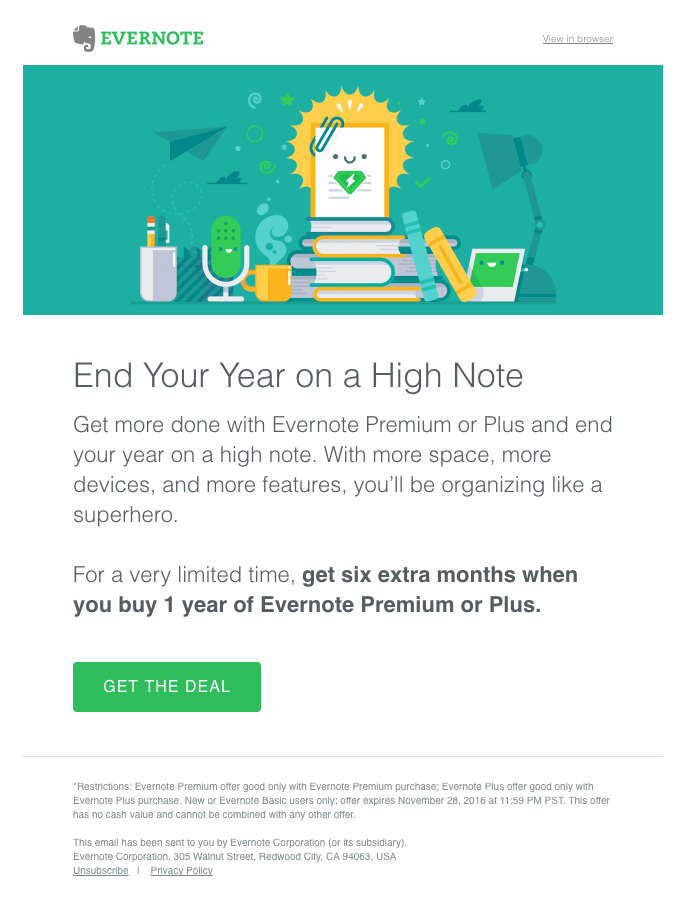
Task: Click the End Your Year headline
Action: pos(298,376)
